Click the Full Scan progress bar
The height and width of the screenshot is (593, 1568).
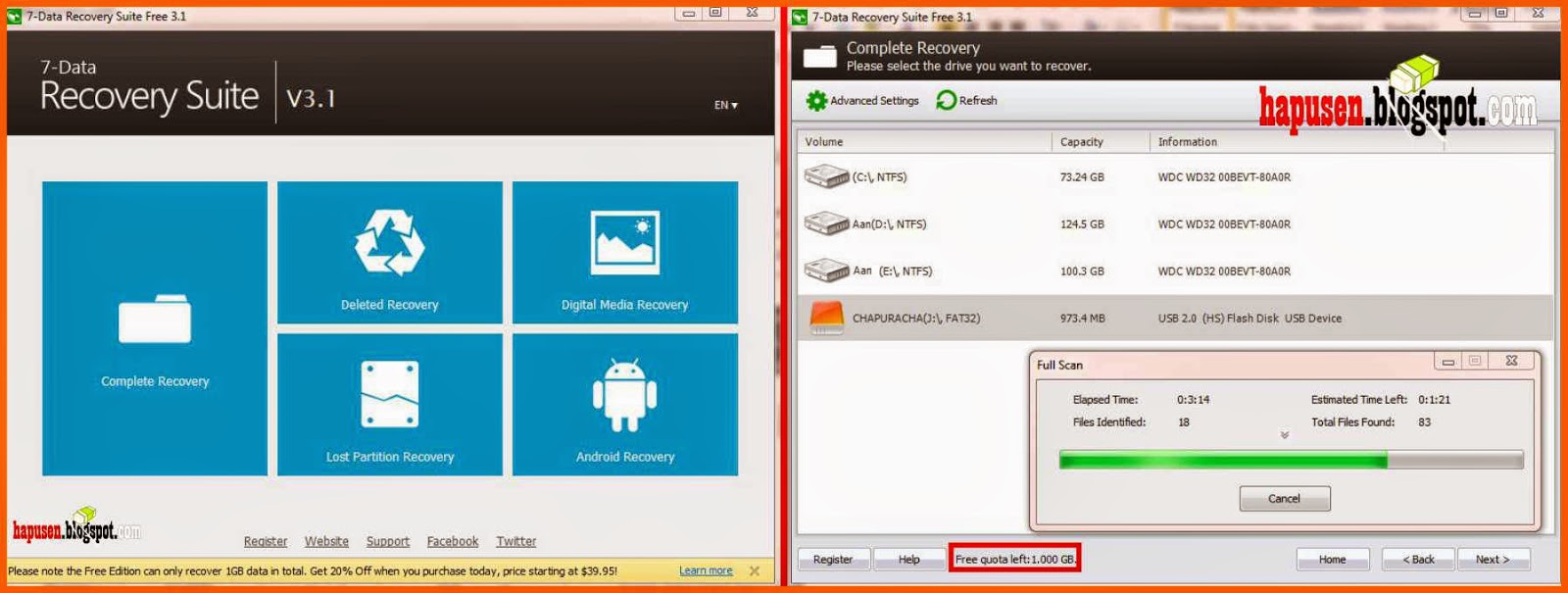(1291, 460)
